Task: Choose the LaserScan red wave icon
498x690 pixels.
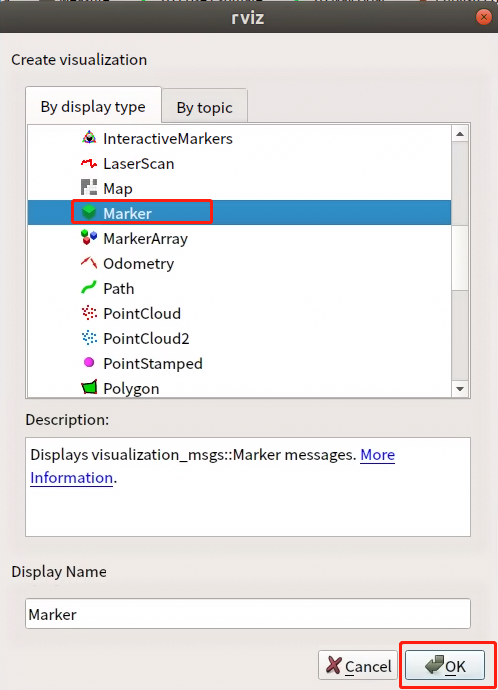Action: click(89, 163)
